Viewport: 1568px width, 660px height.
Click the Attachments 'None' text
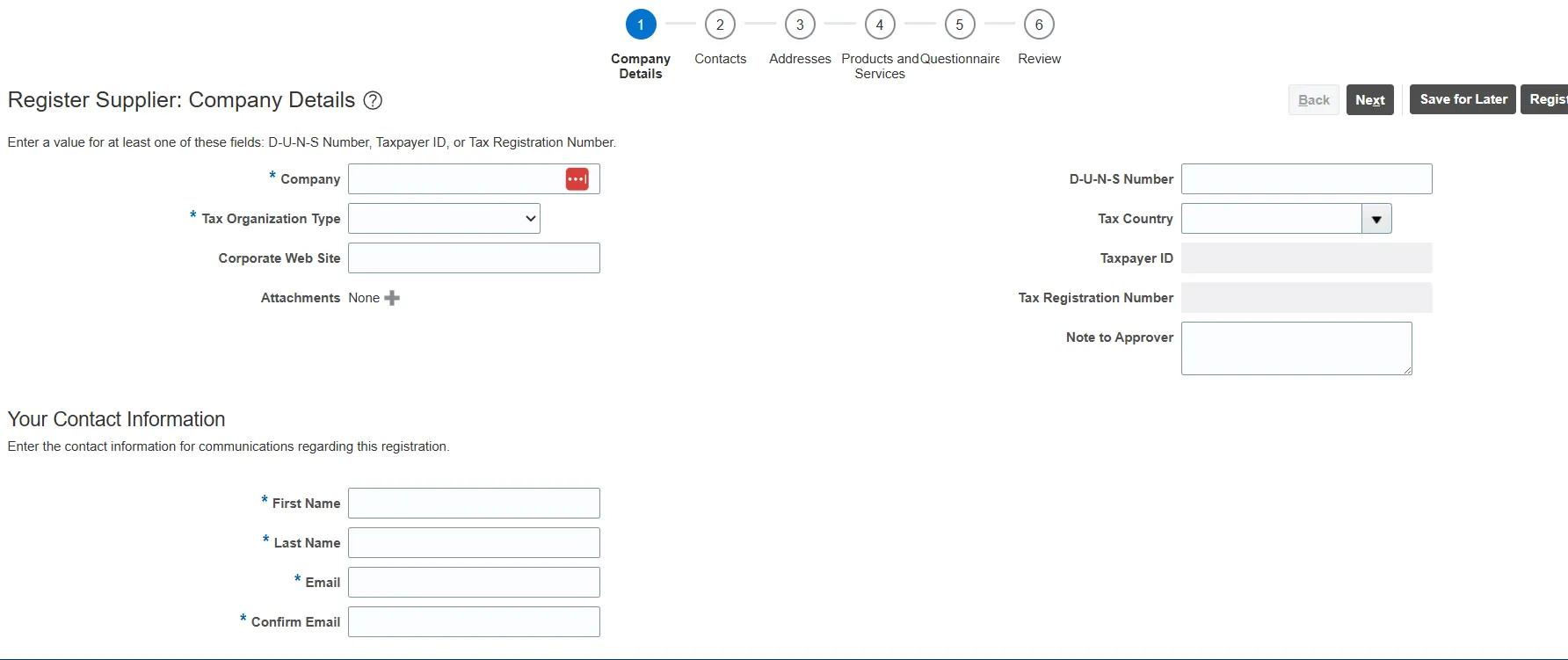tap(364, 298)
